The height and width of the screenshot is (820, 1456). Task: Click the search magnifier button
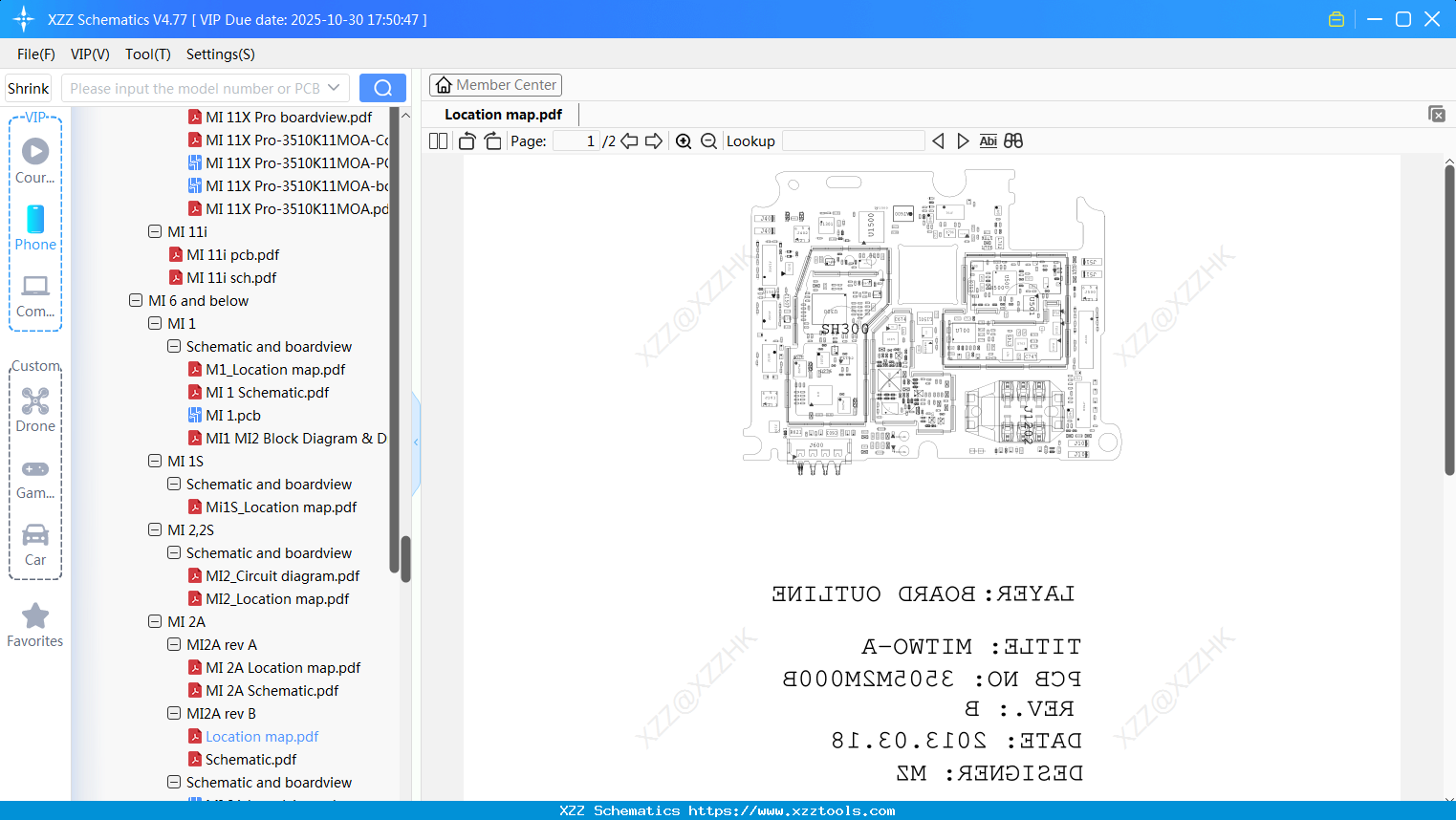coord(382,87)
